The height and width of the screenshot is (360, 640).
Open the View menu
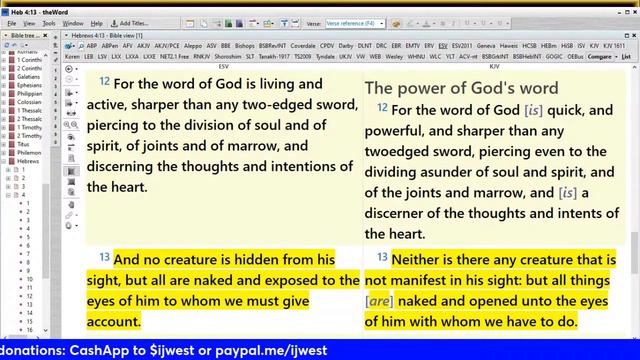pos(29,24)
